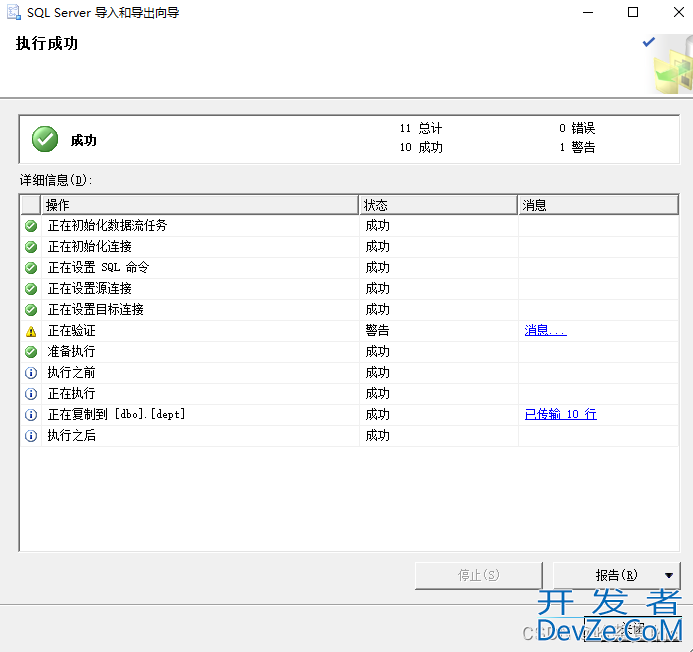This screenshot has height=652, width=693.
Task: Select the 准备执行 row text
Action: pyautogui.click(x=72, y=351)
